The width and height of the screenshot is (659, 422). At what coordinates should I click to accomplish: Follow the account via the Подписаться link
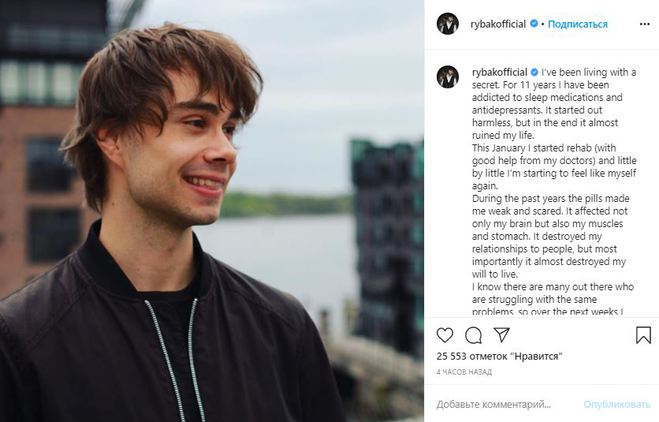tap(578, 23)
